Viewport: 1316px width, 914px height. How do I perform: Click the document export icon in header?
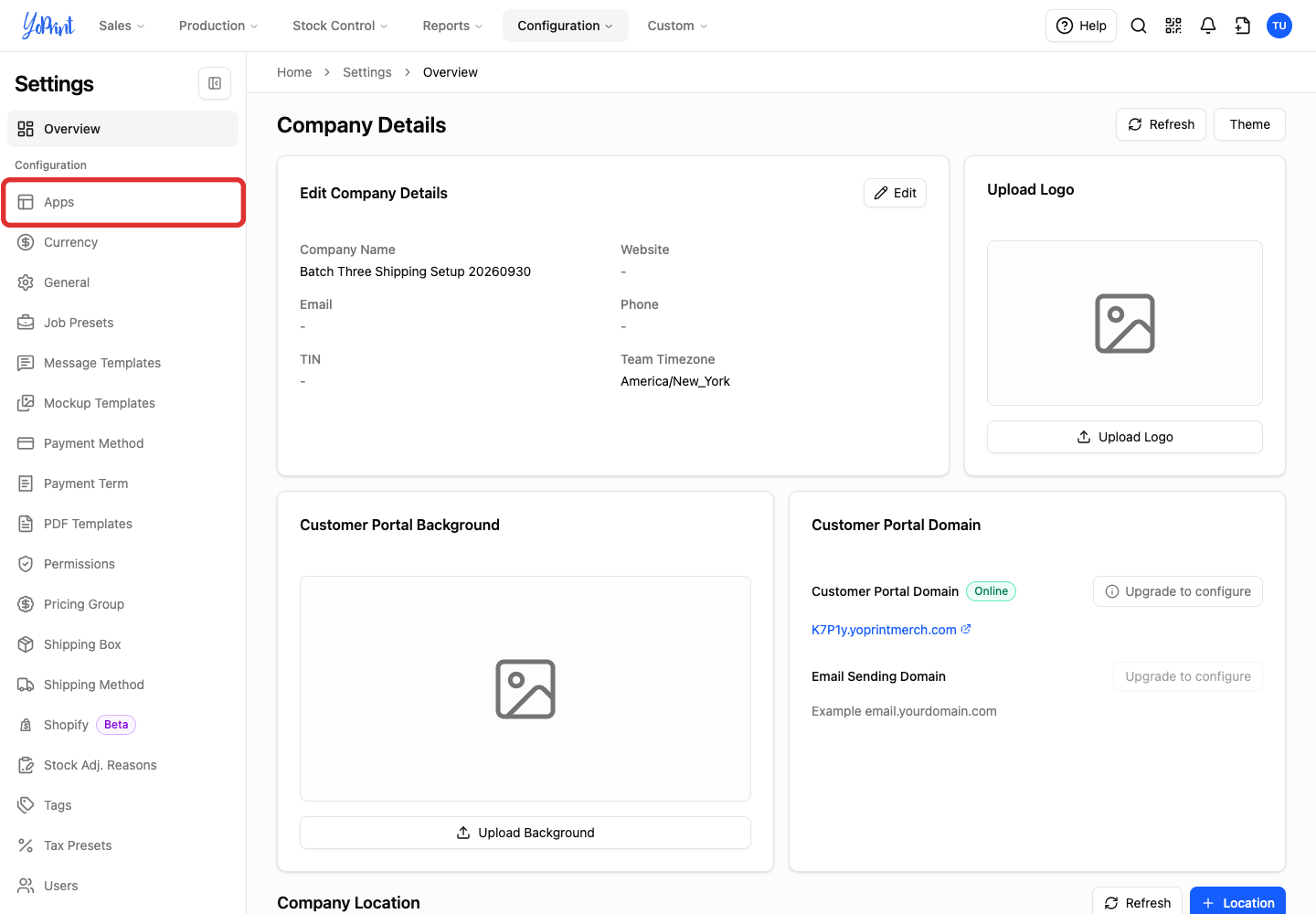tap(1243, 26)
